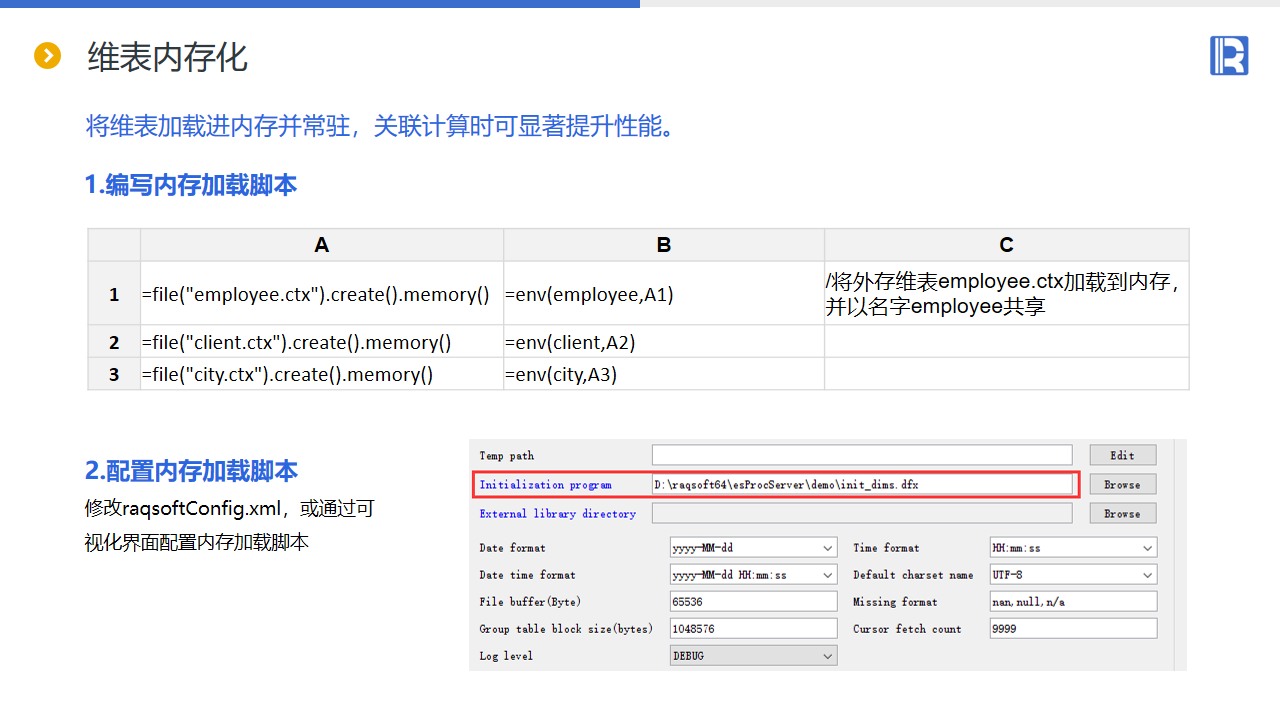This screenshot has width=1280, height=720.
Task: Click the cell with file("city.ctx").create().memory()
Action: tap(322, 374)
